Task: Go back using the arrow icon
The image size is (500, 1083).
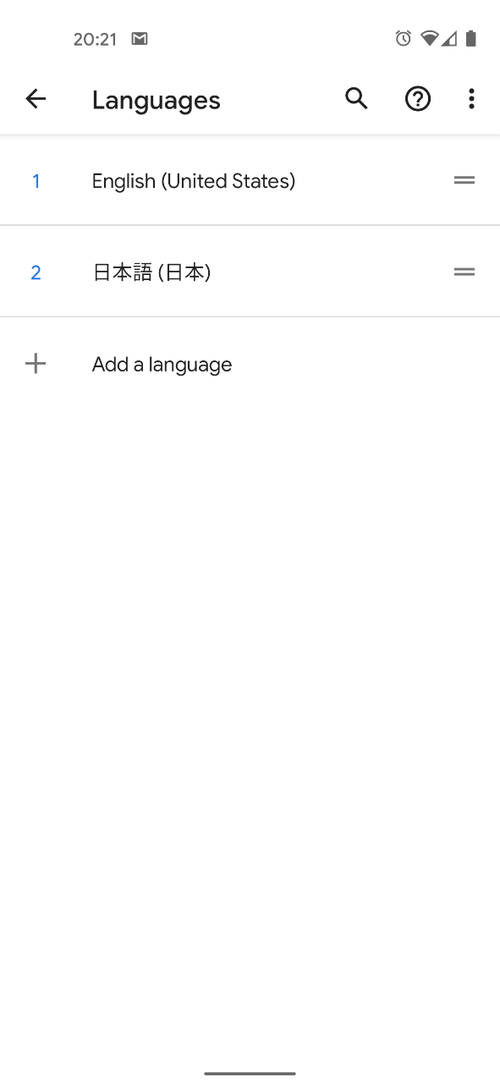Action: point(35,99)
